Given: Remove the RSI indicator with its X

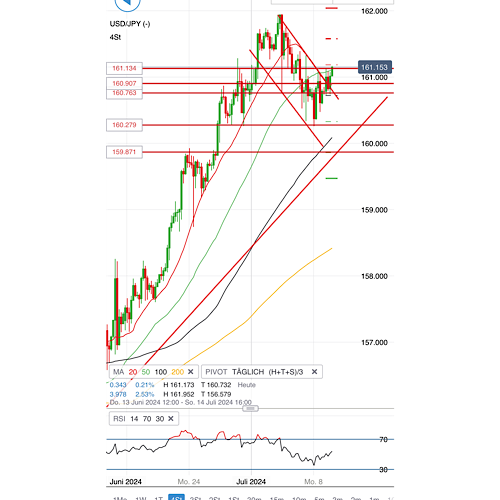Looking at the screenshot, I should 171,419.
